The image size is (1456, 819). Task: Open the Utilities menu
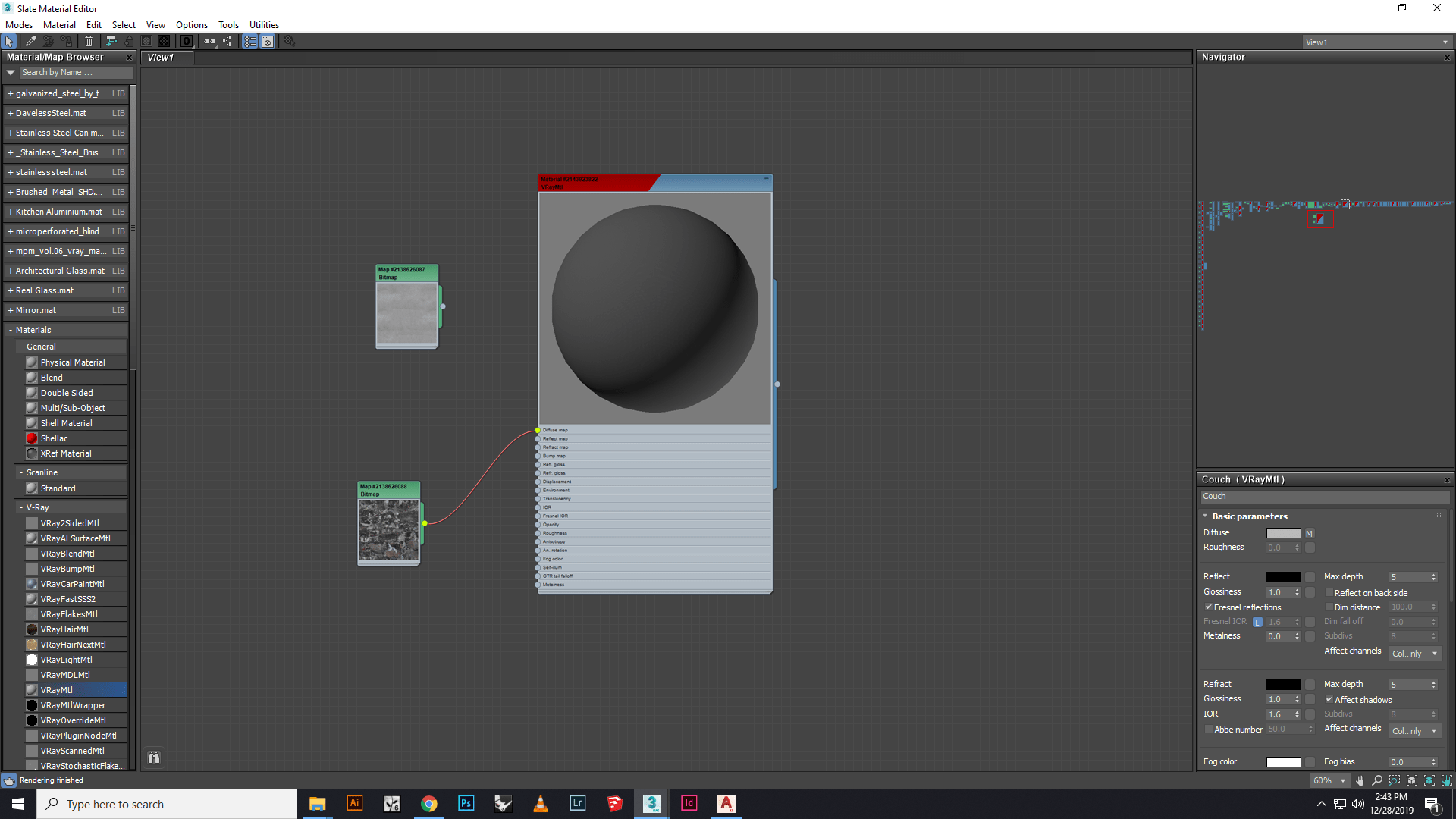coord(264,25)
